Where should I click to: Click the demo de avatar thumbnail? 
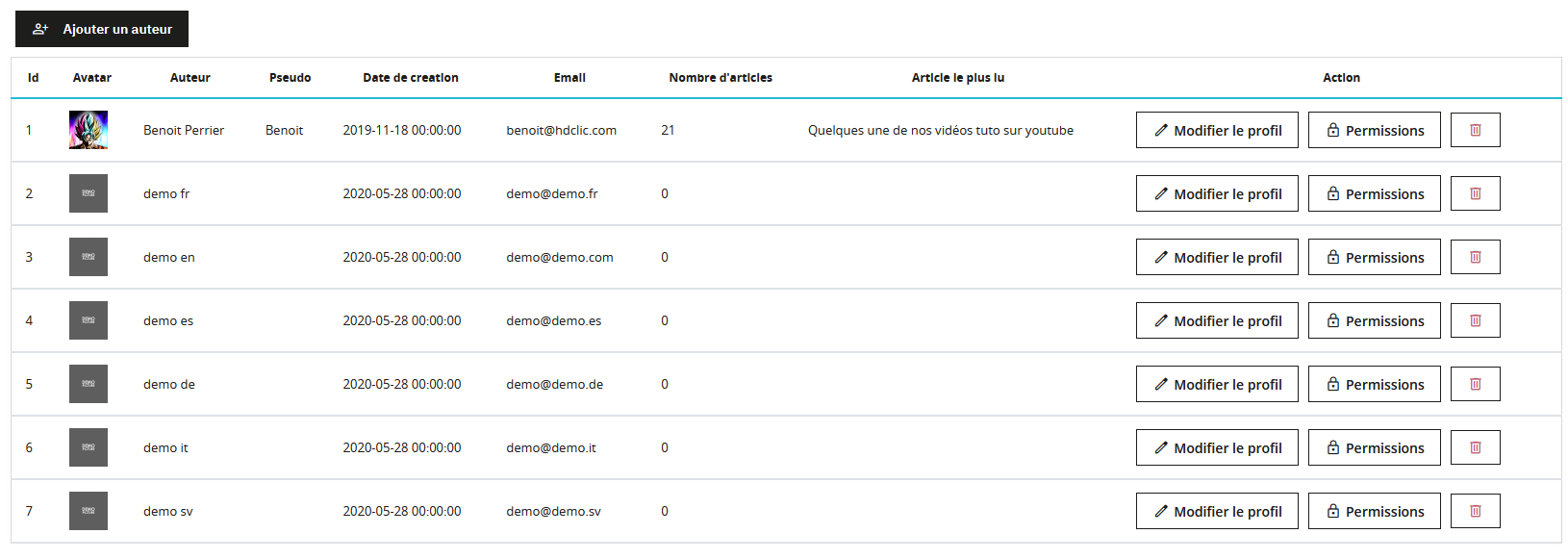(x=89, y=384)
